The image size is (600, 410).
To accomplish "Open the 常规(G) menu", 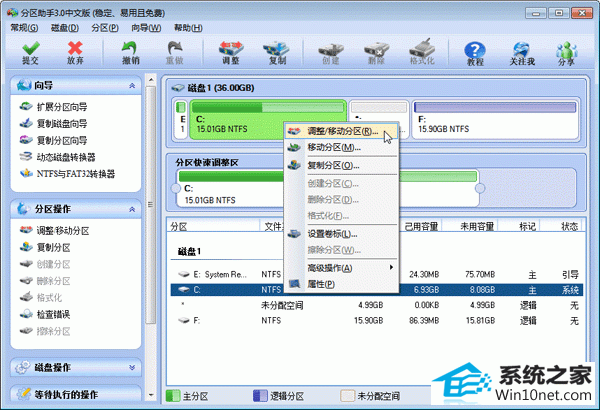I will [24, 28].
